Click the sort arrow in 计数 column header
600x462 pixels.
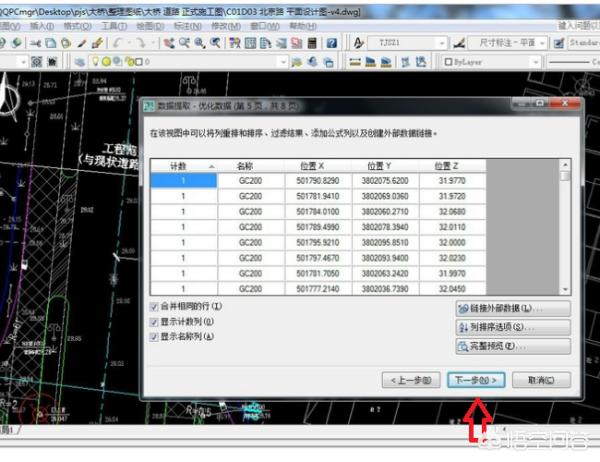211,166
